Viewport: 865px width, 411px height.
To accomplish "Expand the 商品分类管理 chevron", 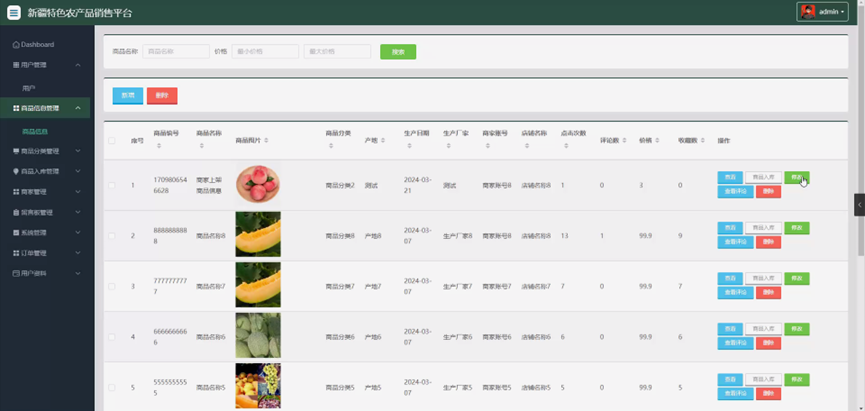I will coord(78,151).
